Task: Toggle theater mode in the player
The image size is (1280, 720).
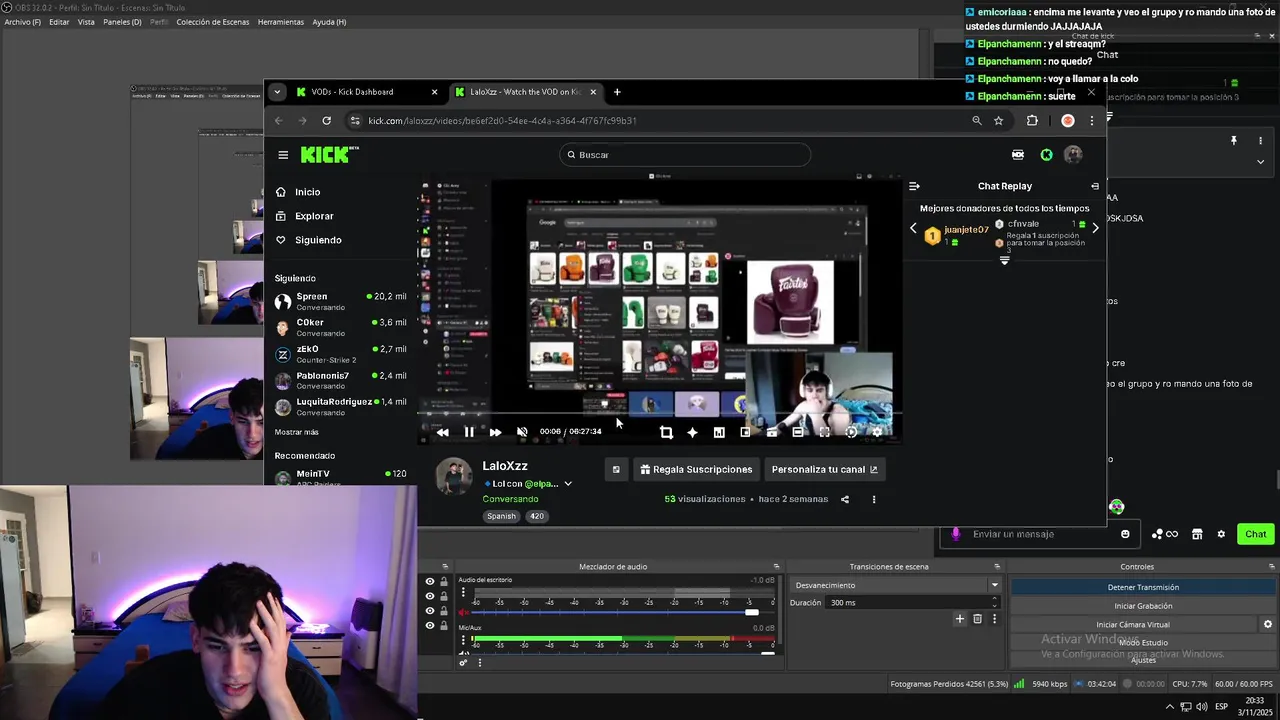Action: [x=798, y=432]
